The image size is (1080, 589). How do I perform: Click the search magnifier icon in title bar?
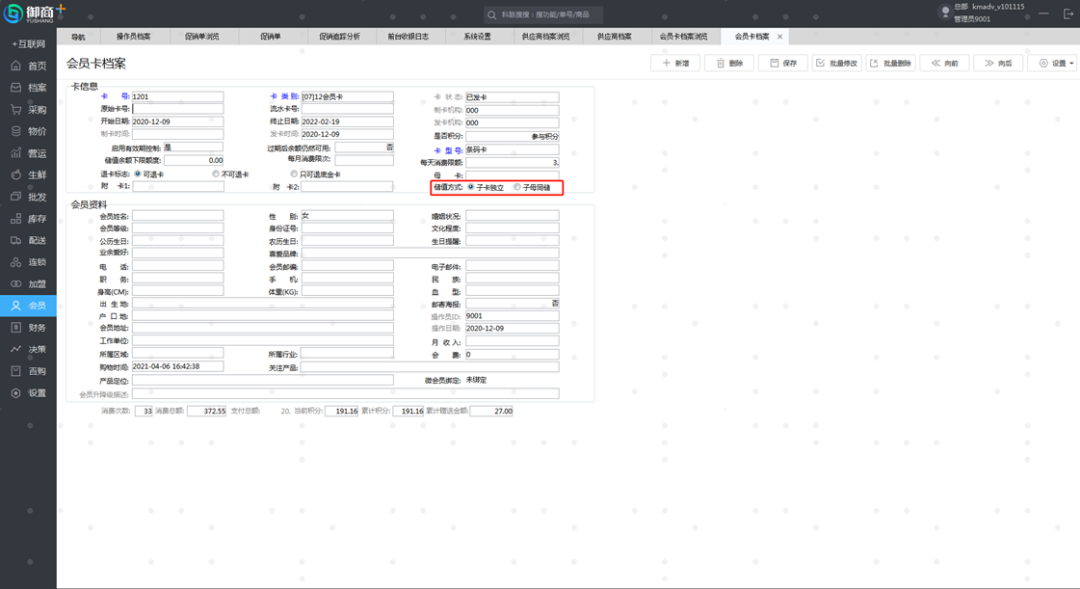(x=492, y=14)
